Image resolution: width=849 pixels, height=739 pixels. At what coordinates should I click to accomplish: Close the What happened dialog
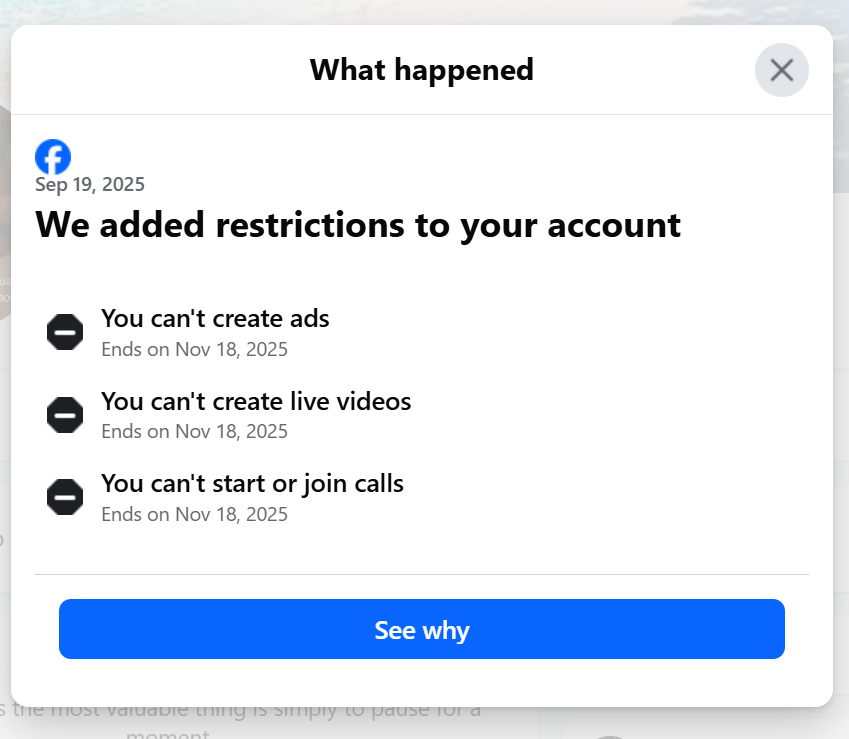781,70
